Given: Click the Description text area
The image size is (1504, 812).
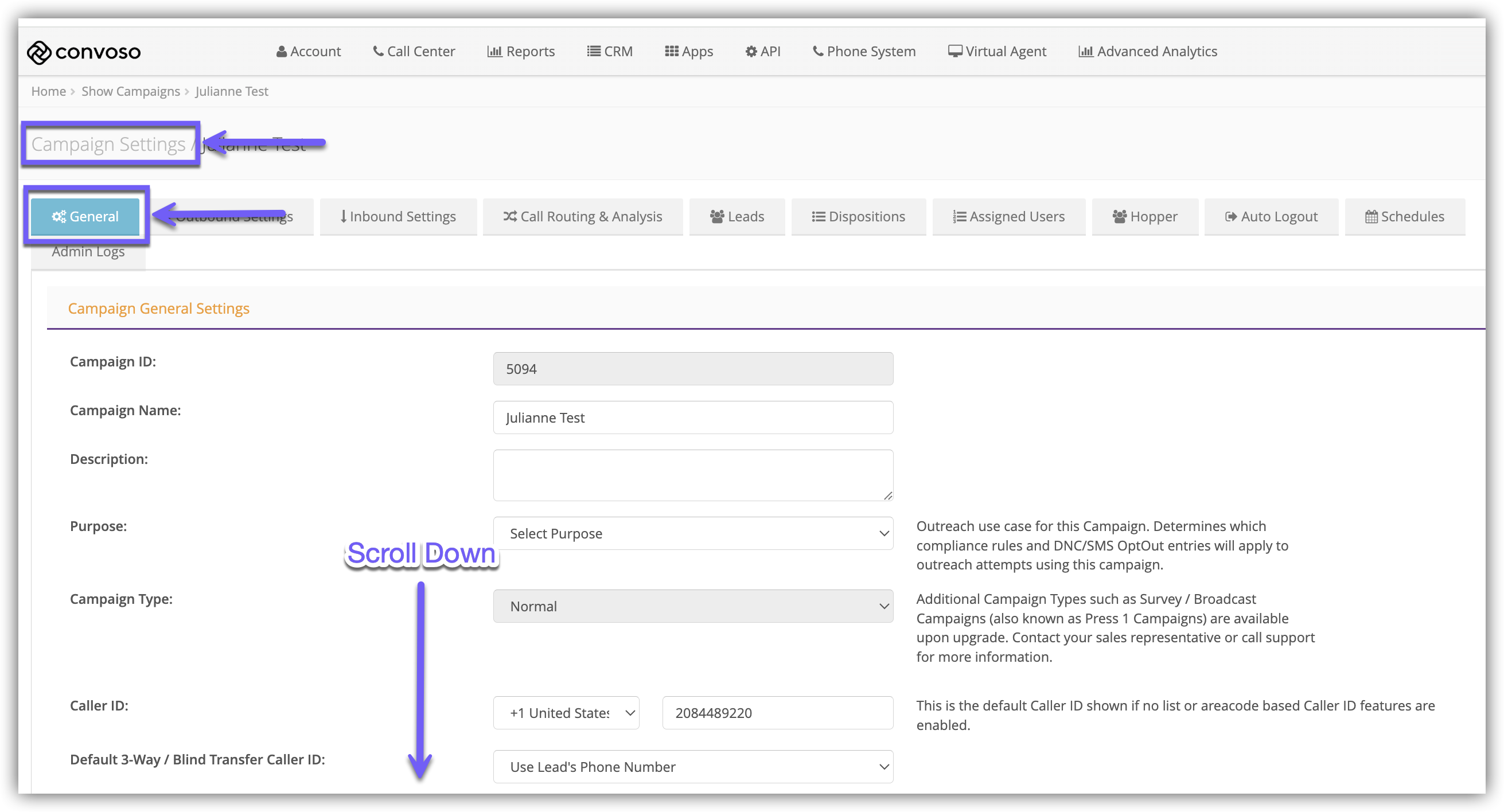Looking at the screenshot, I should (692, 475).
